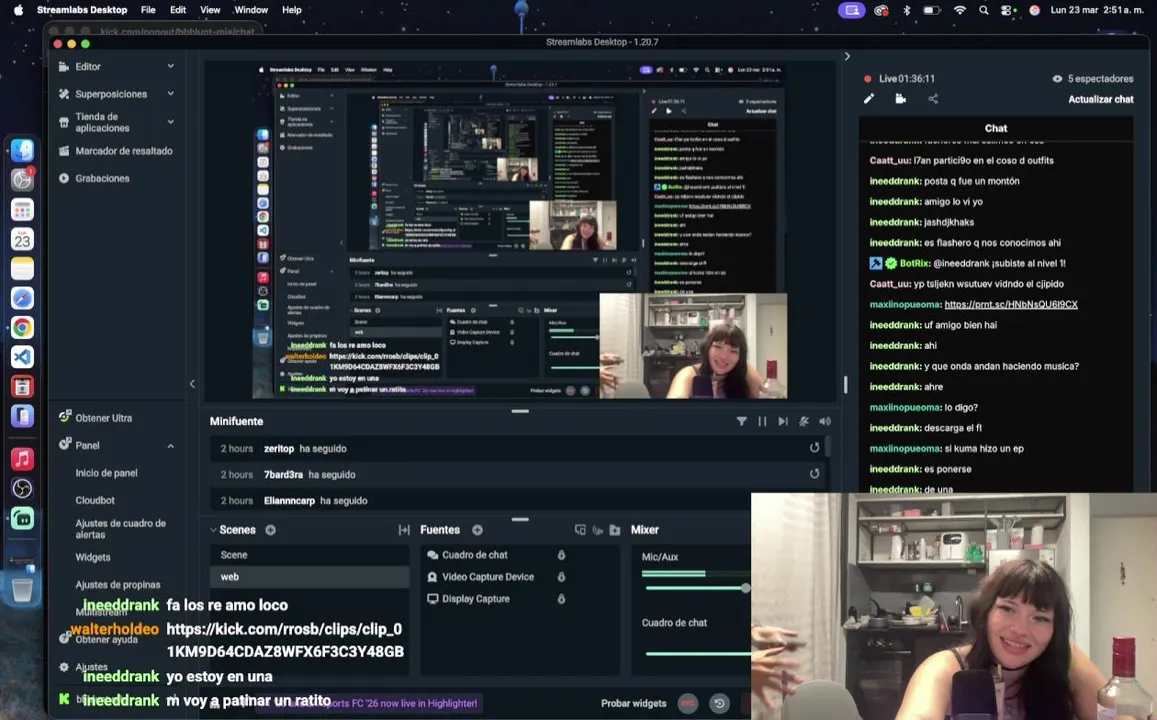This screenshot has width=1157, height=720.
Task: Open the prnt.sc link in chat
Action: pos(1011,304)
